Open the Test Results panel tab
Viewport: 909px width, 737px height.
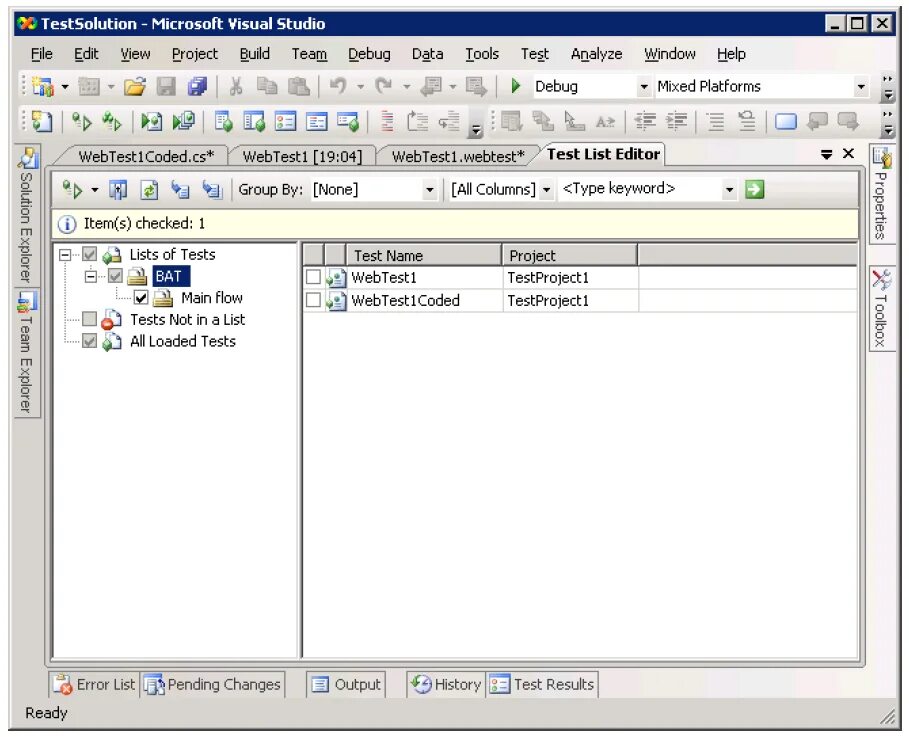(542, 685)
